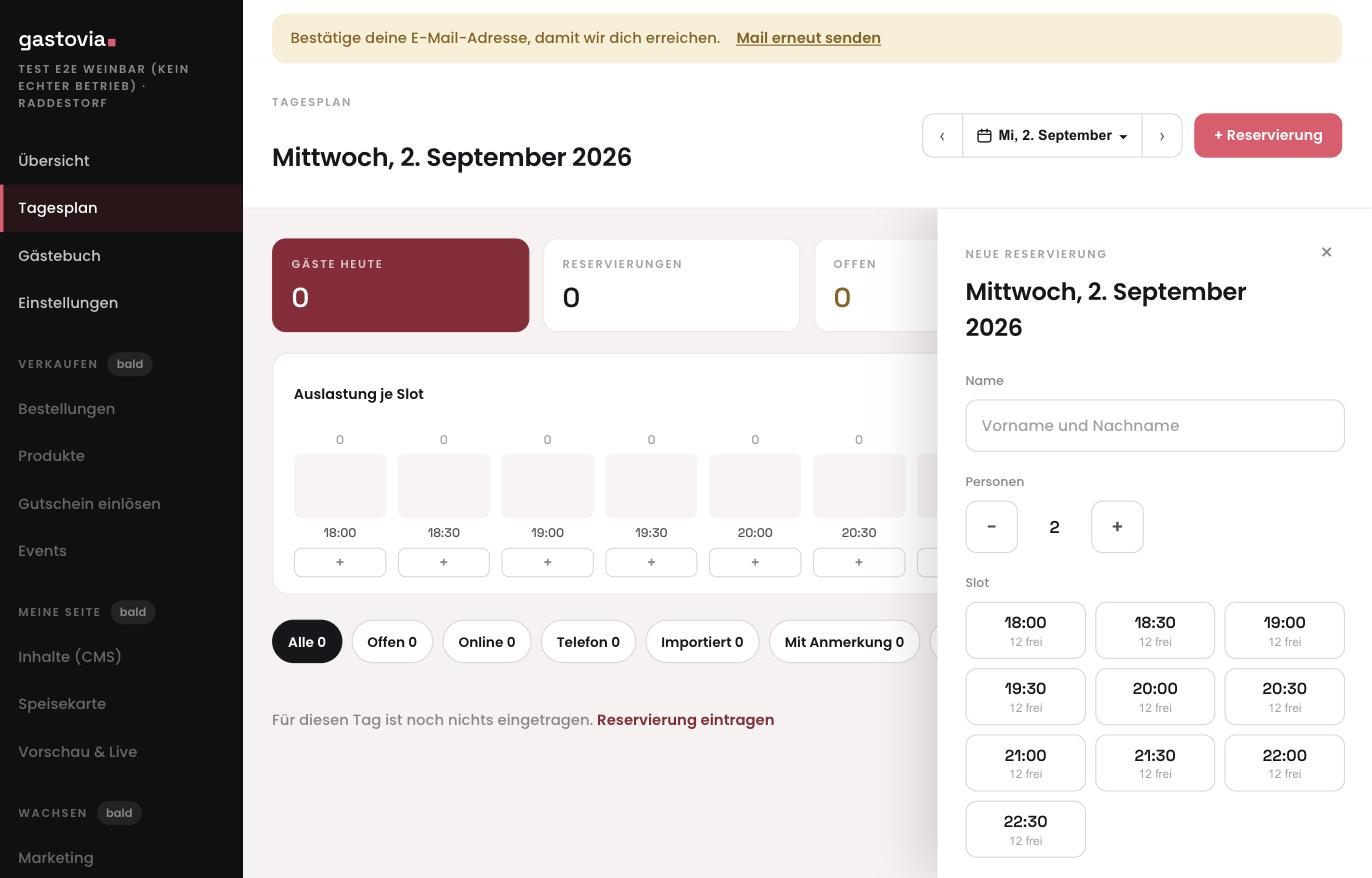
Task: Click plus under the 18:00 slot bar
Action: tap(340, 562)
